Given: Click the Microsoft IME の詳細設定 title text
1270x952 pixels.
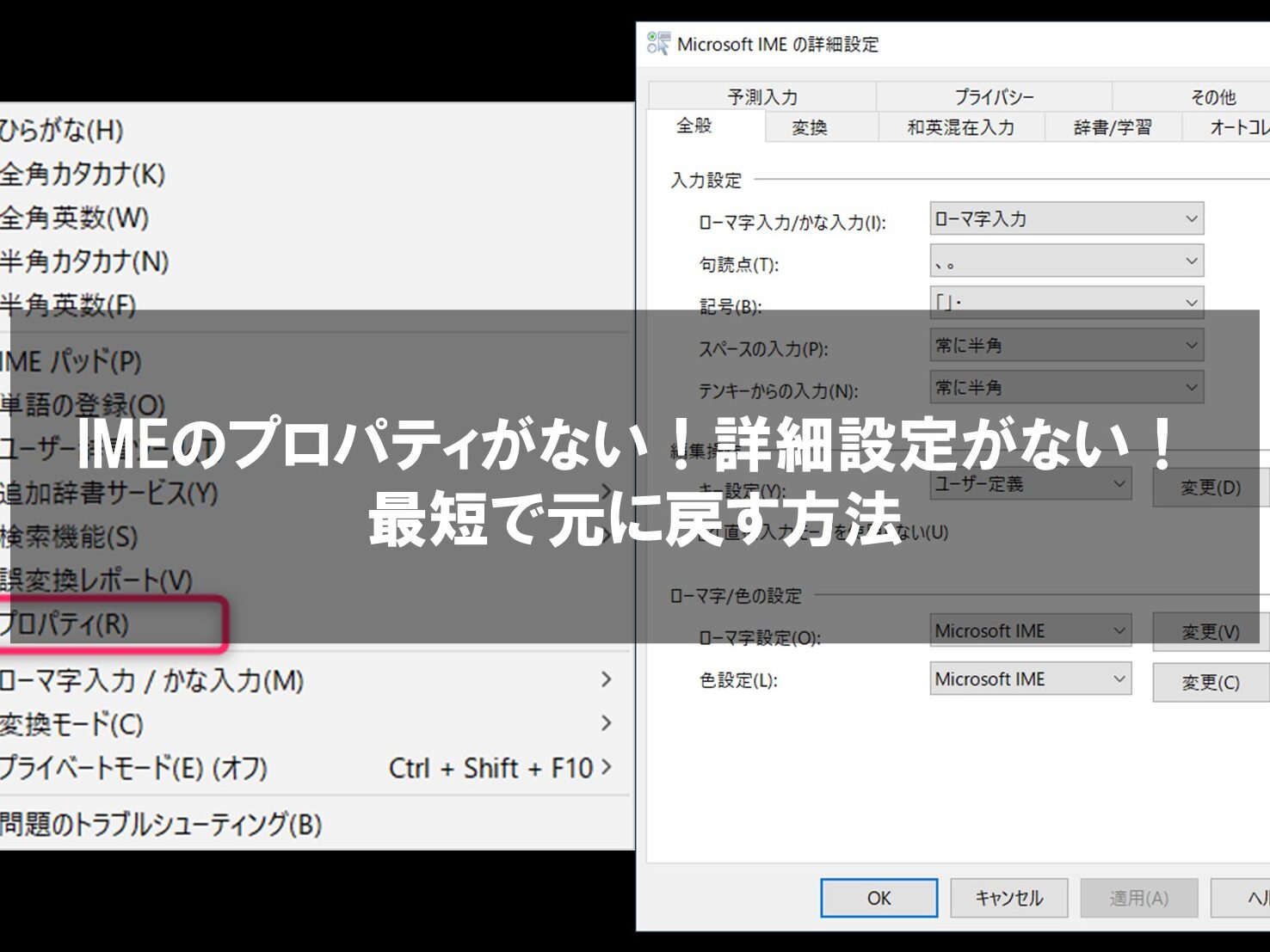Looking at the screenshot, I should click(x=778, y=45).
